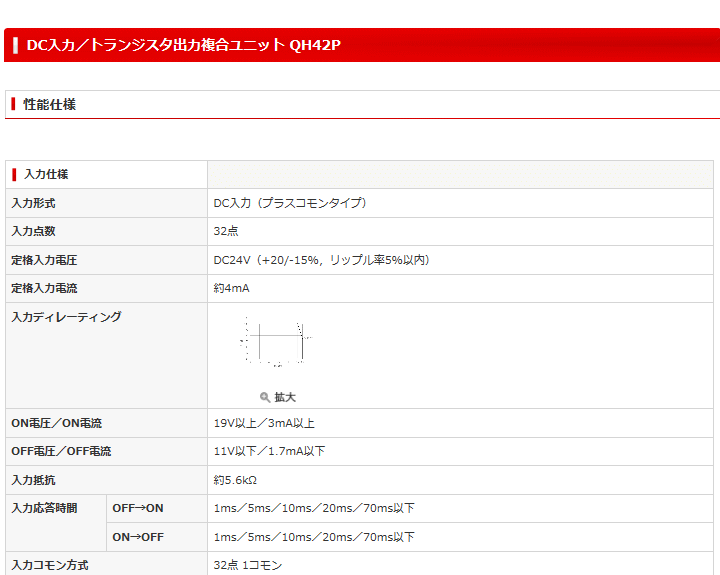Click the 入力ディレーティング row label

(66, 317)
